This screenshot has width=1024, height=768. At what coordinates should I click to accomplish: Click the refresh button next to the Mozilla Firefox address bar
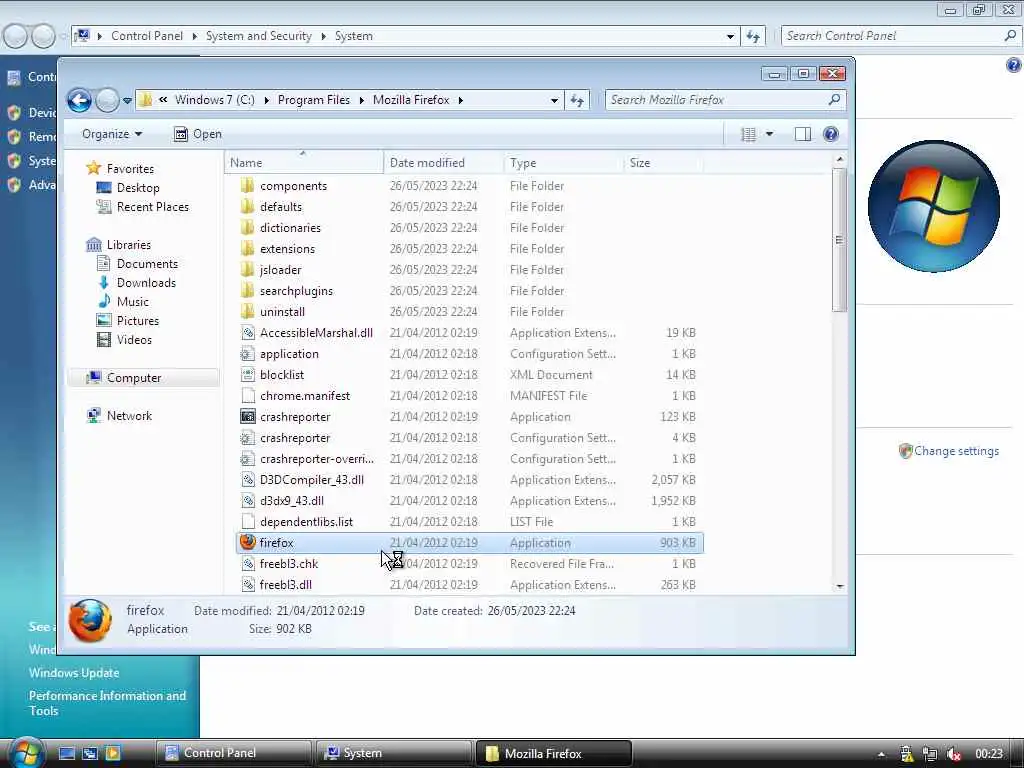click(x=577, y=100)
